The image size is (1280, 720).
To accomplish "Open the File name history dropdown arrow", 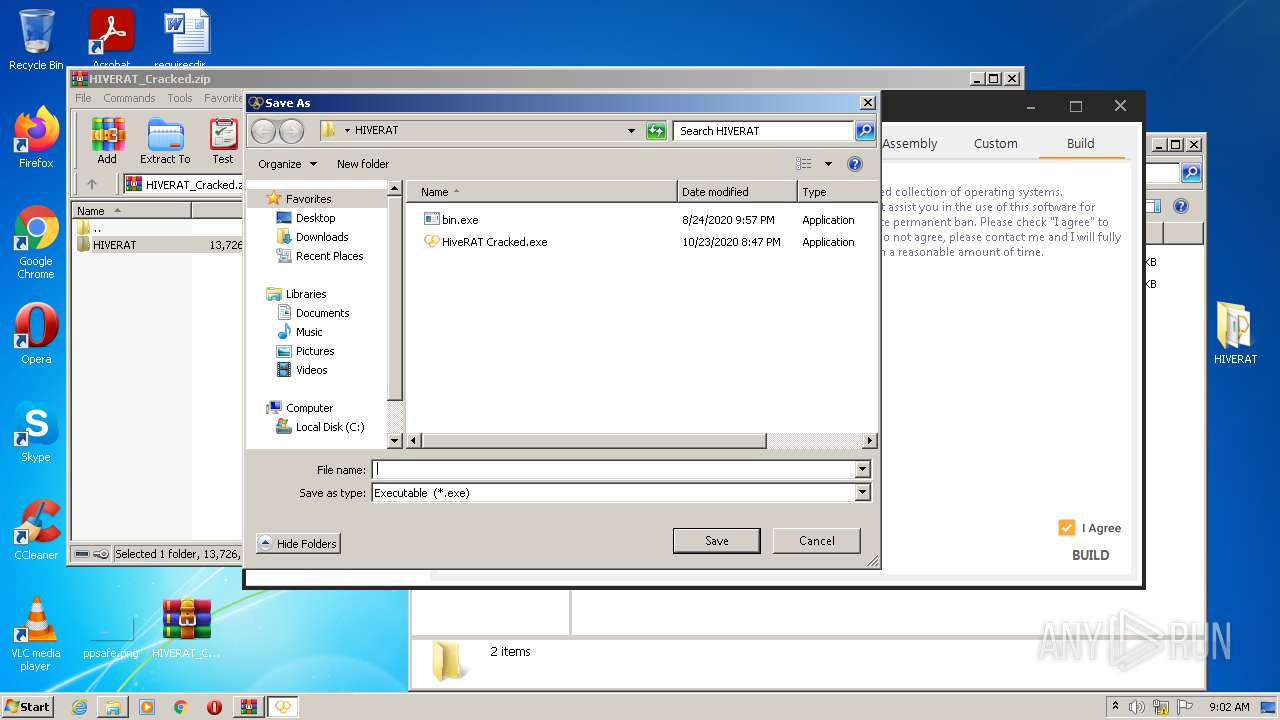I will (863, 469).
